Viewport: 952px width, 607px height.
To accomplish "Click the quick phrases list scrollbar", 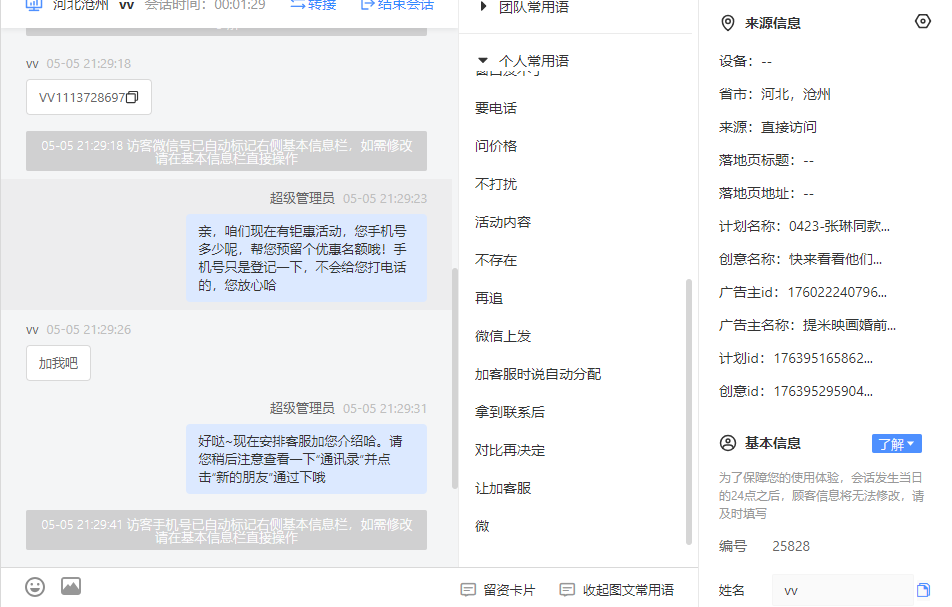I will pyautogui.click(x=688, y=412).
